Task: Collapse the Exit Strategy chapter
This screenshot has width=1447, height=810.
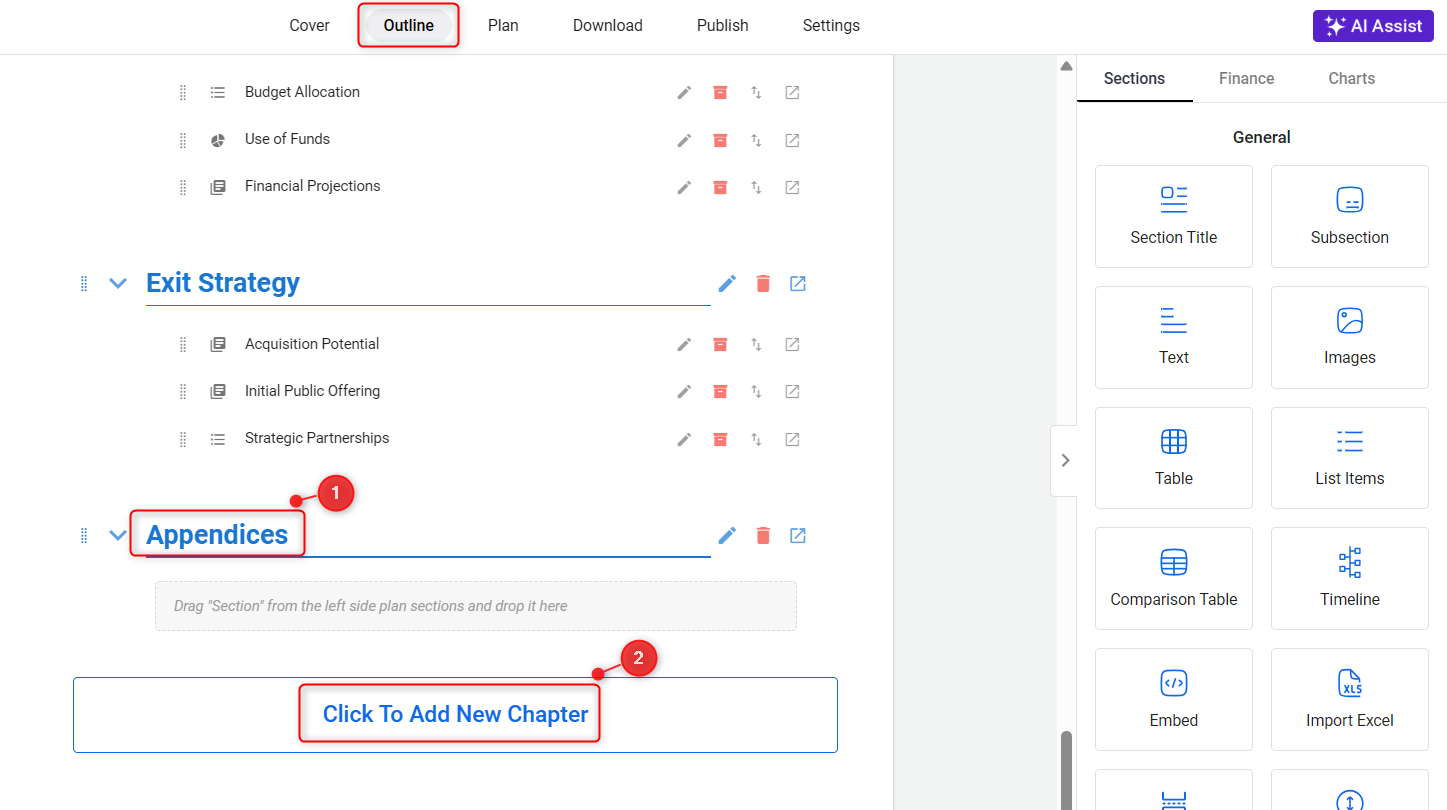Action: tap(118, 283)
